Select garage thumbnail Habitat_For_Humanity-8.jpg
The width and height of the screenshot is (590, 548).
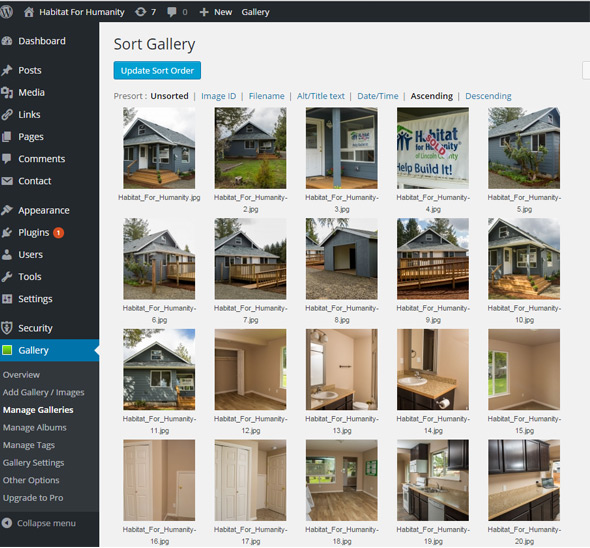coord(342,259)
